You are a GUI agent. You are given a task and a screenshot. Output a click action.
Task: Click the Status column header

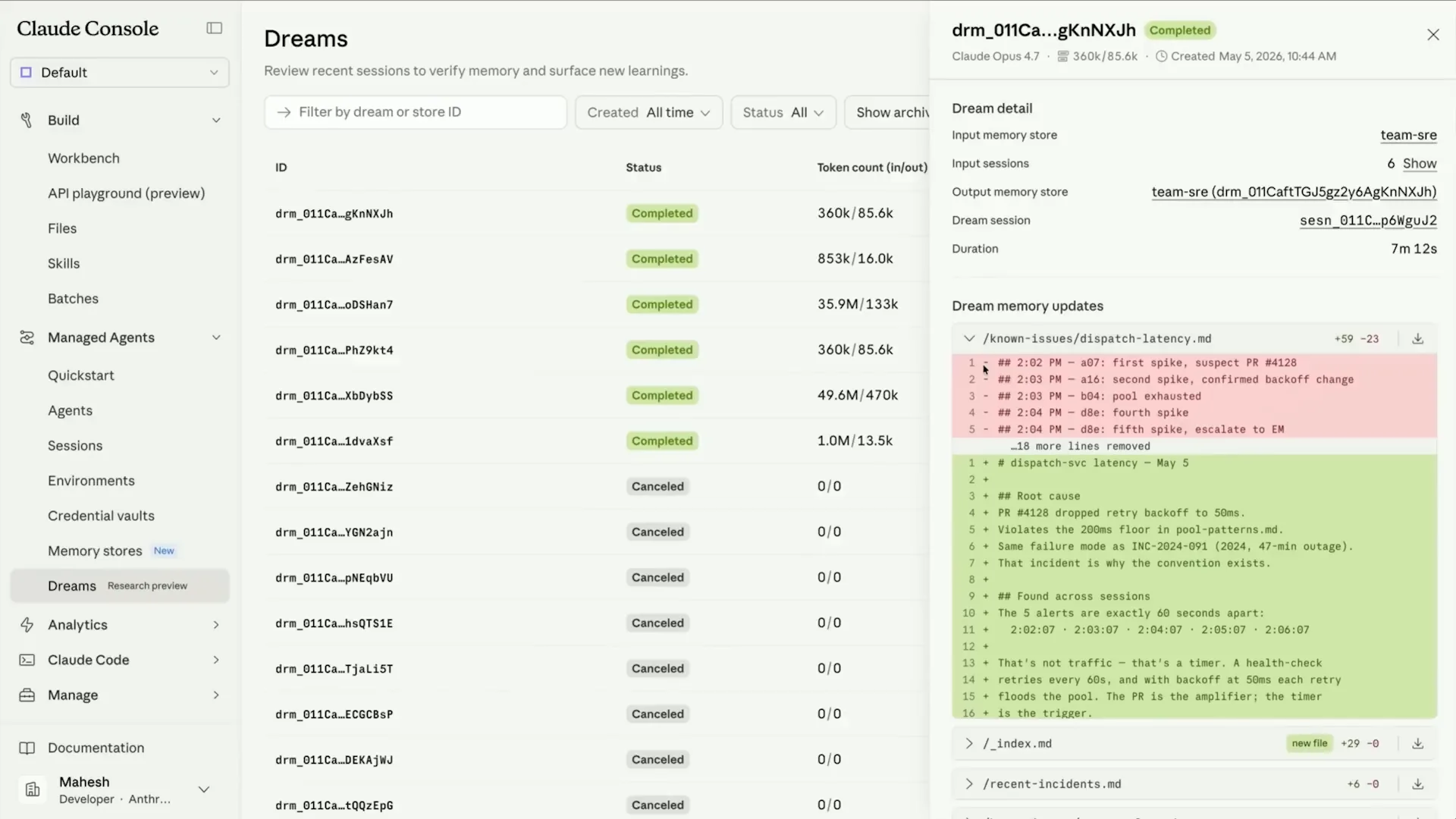[x=643, y=168]
